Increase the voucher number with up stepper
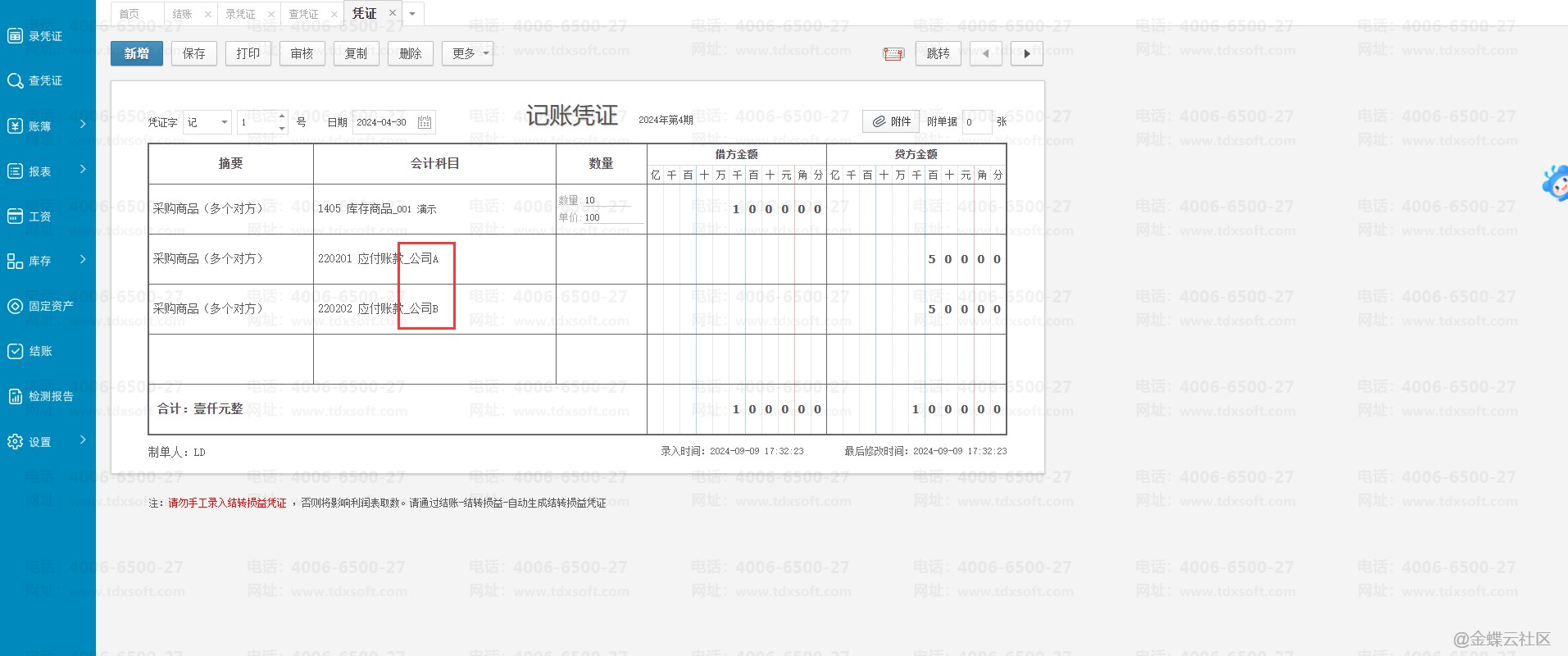 (282, 116)
